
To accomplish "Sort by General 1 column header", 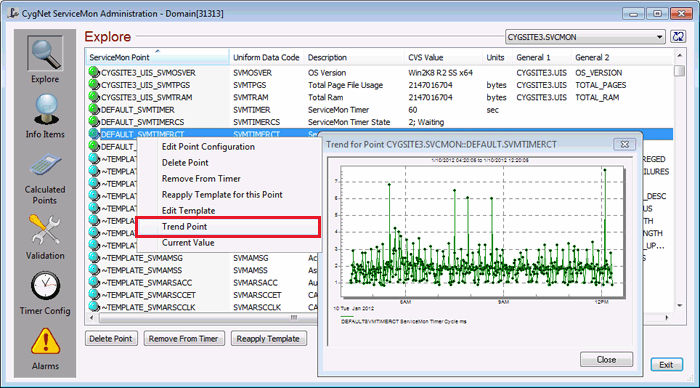I will (542, 57).
